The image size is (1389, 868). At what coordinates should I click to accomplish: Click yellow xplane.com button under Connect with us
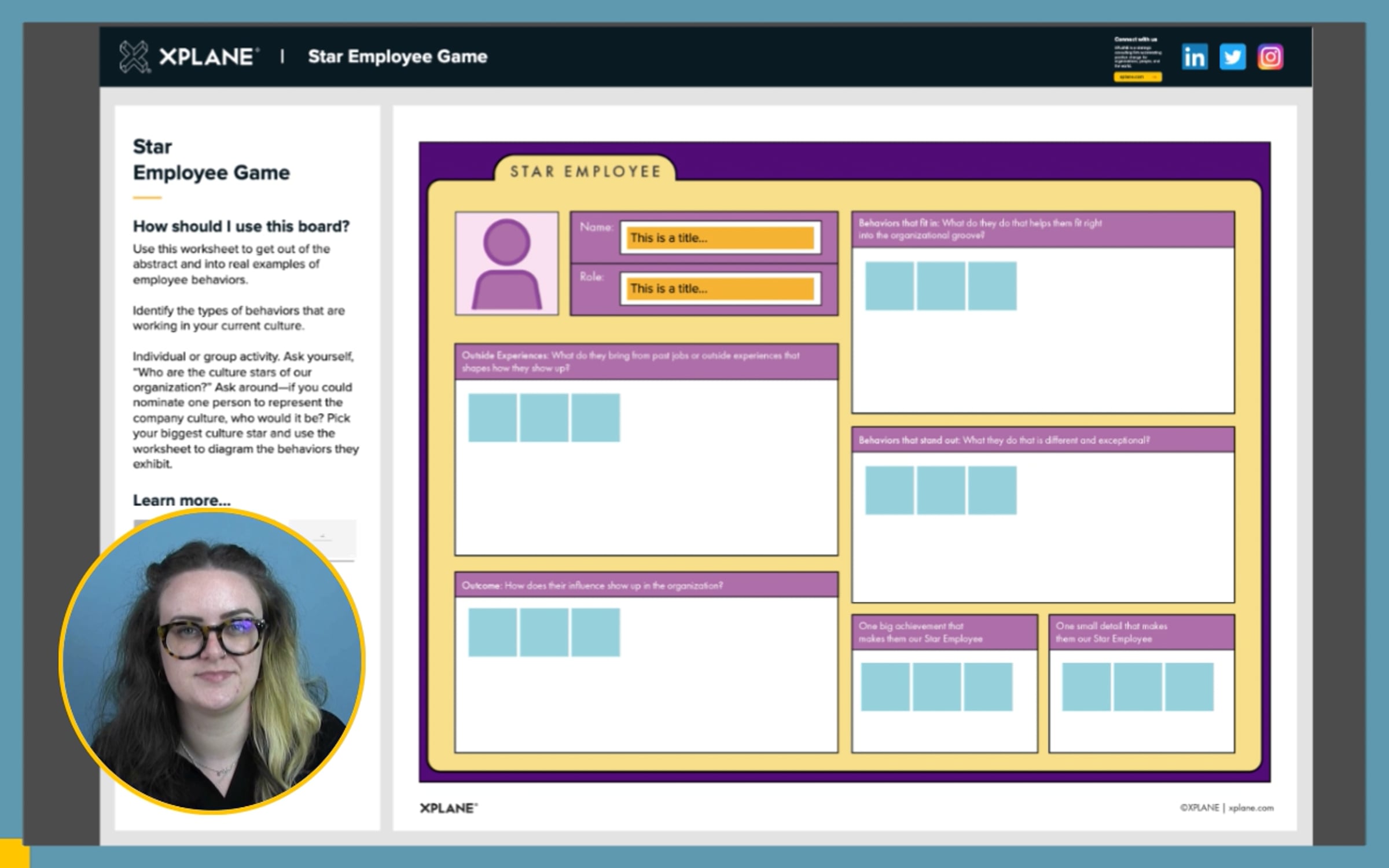(x=1137, y=77)
